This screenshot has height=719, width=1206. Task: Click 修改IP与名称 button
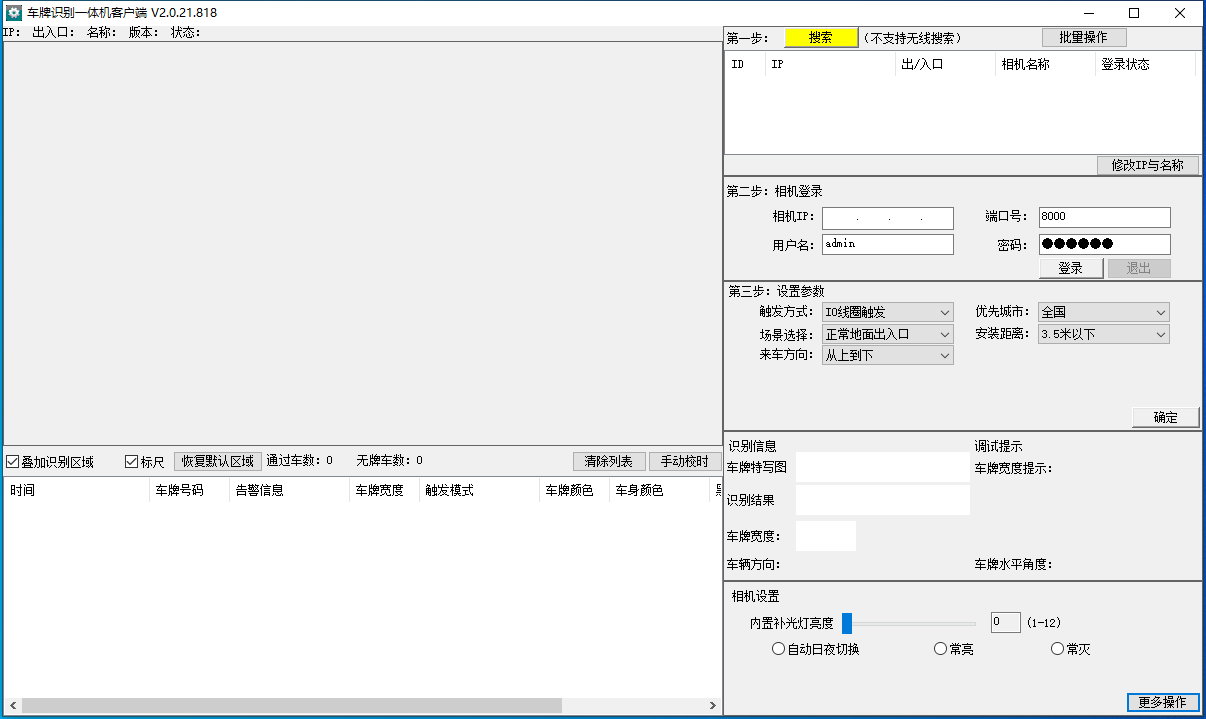pos(1147,166)
